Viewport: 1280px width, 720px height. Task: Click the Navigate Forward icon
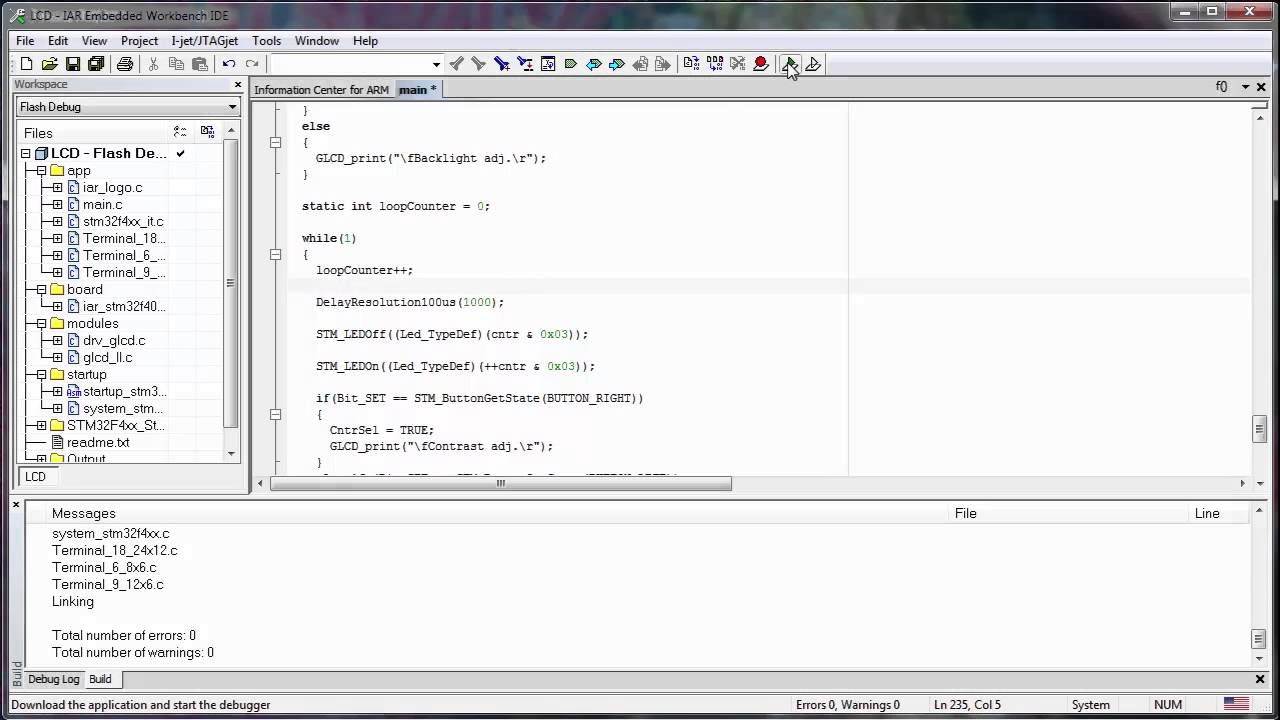[x=663, y=64]
